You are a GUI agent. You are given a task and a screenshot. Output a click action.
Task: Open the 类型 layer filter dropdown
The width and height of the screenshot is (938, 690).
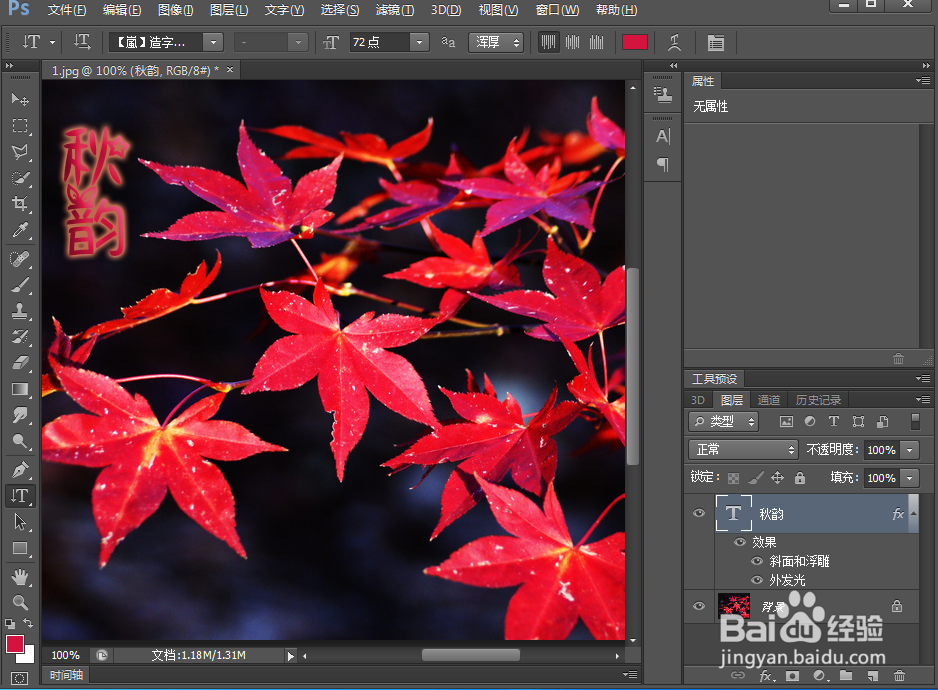[x=723, y=421]
